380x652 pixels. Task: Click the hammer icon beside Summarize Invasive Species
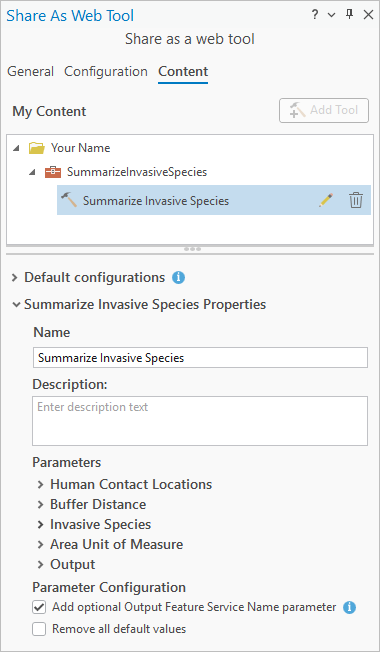pyautogui.click(x=69, y=200)
